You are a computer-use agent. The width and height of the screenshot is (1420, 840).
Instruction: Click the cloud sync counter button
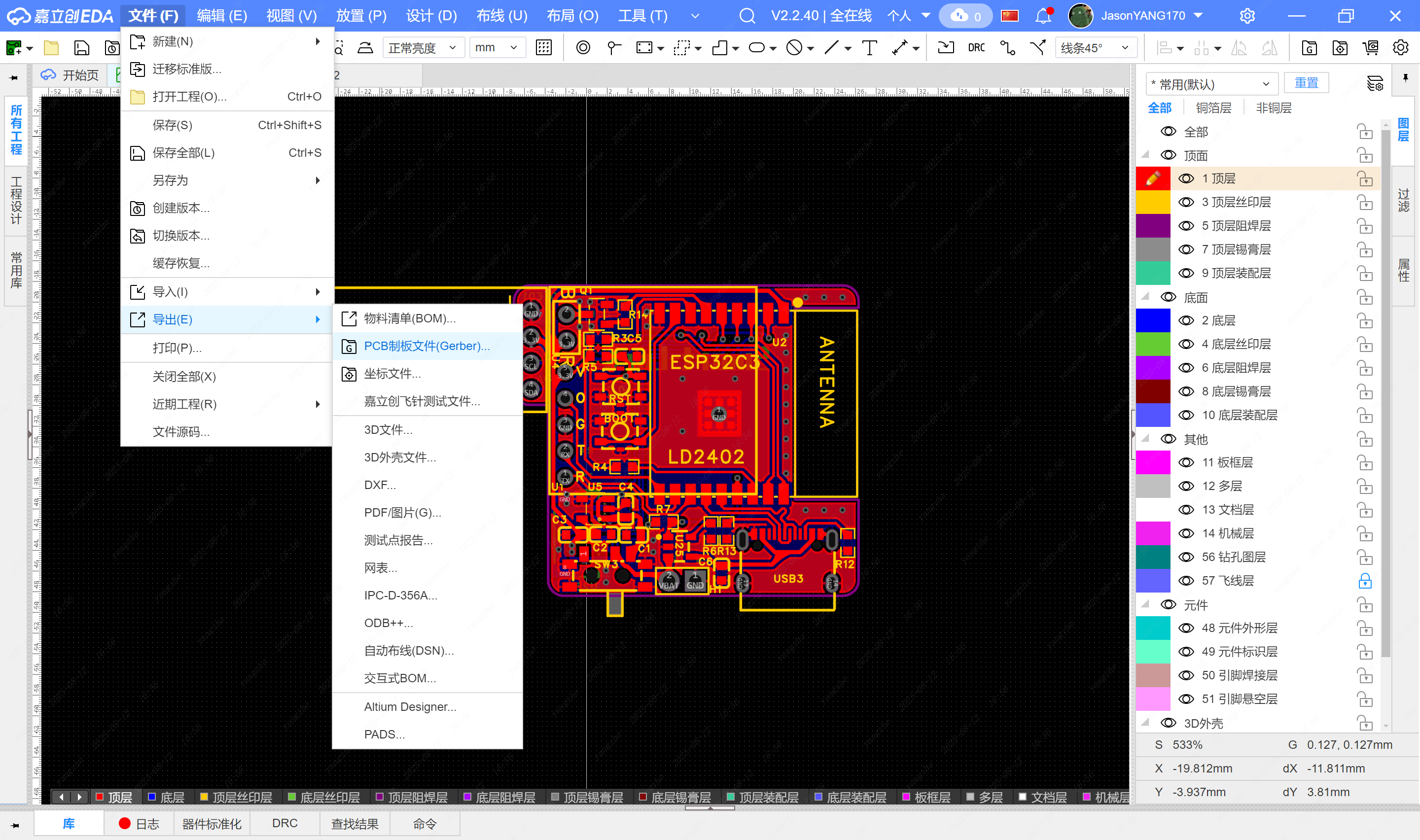(x=965, y=16)
